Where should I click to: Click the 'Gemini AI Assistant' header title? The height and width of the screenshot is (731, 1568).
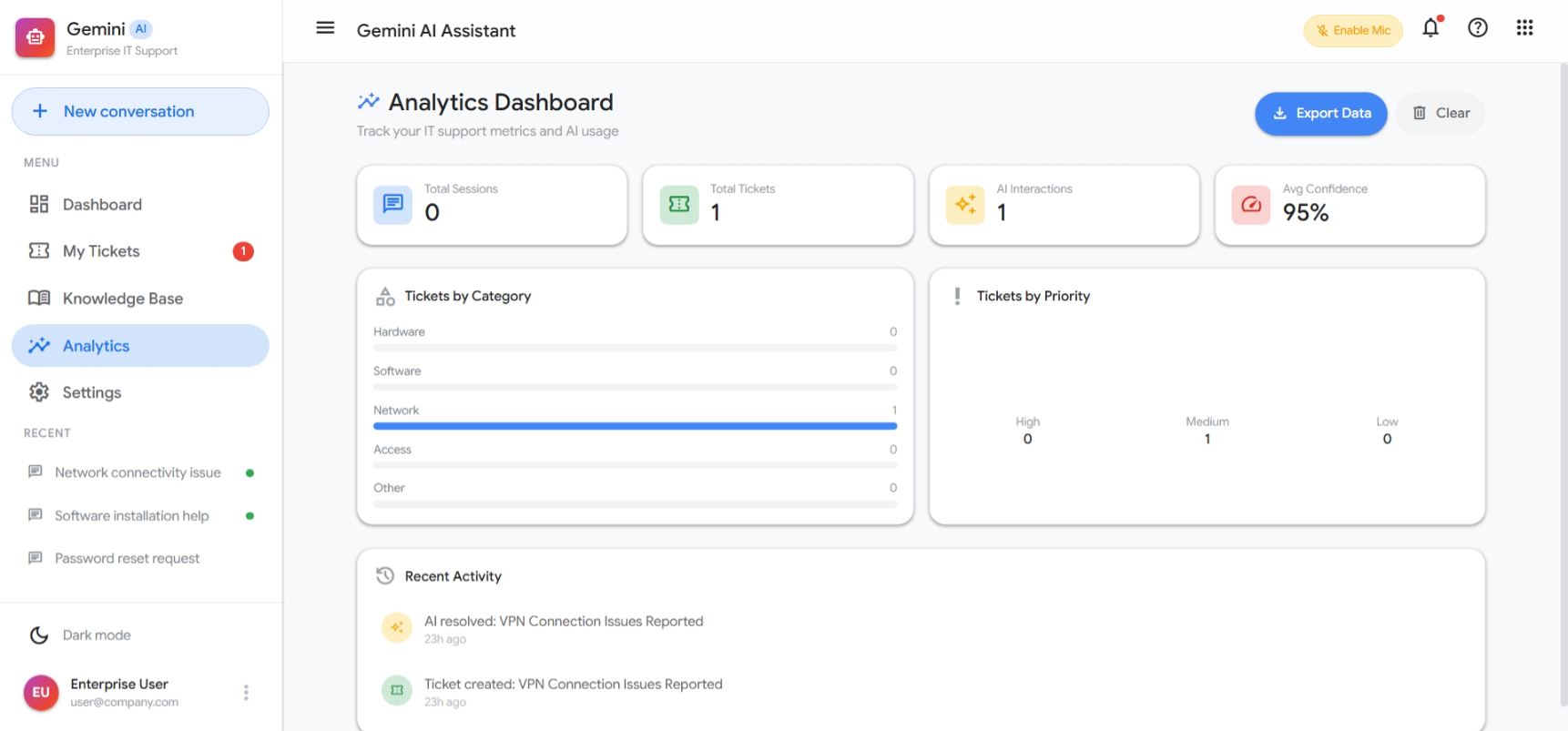[436, 30]
